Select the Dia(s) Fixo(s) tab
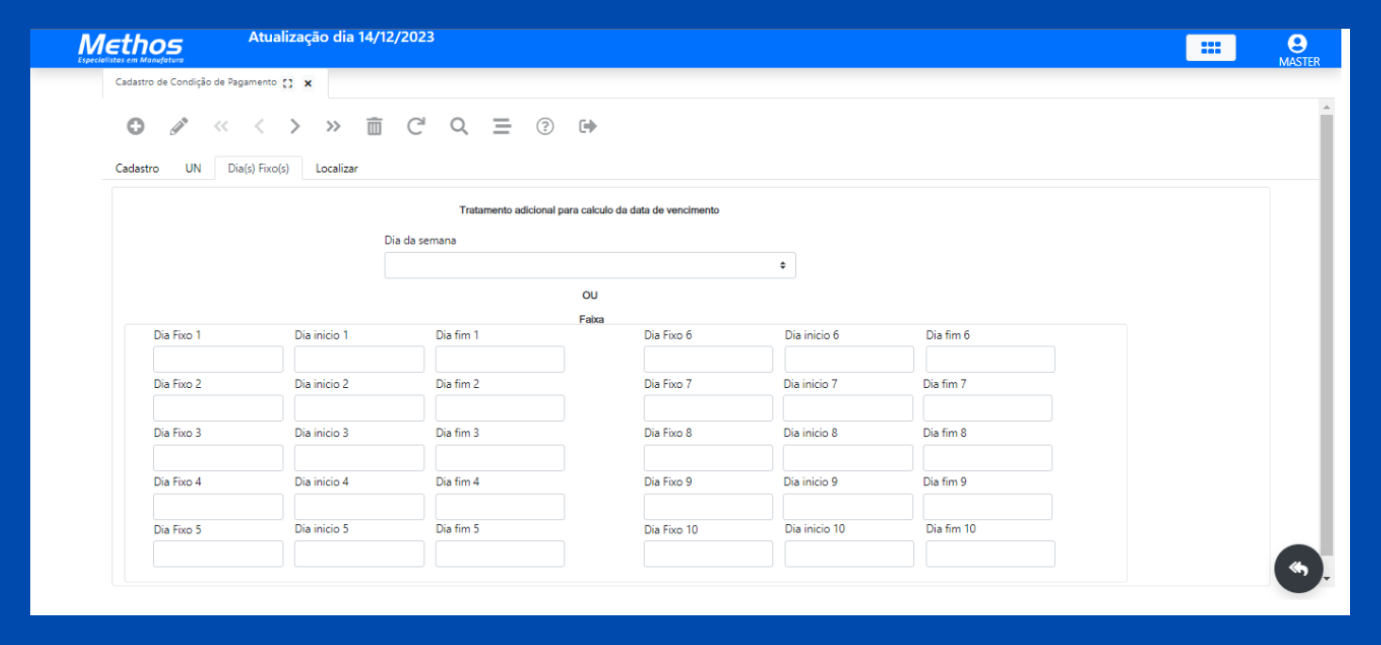The image size is (1381, 645). [258, 168]
